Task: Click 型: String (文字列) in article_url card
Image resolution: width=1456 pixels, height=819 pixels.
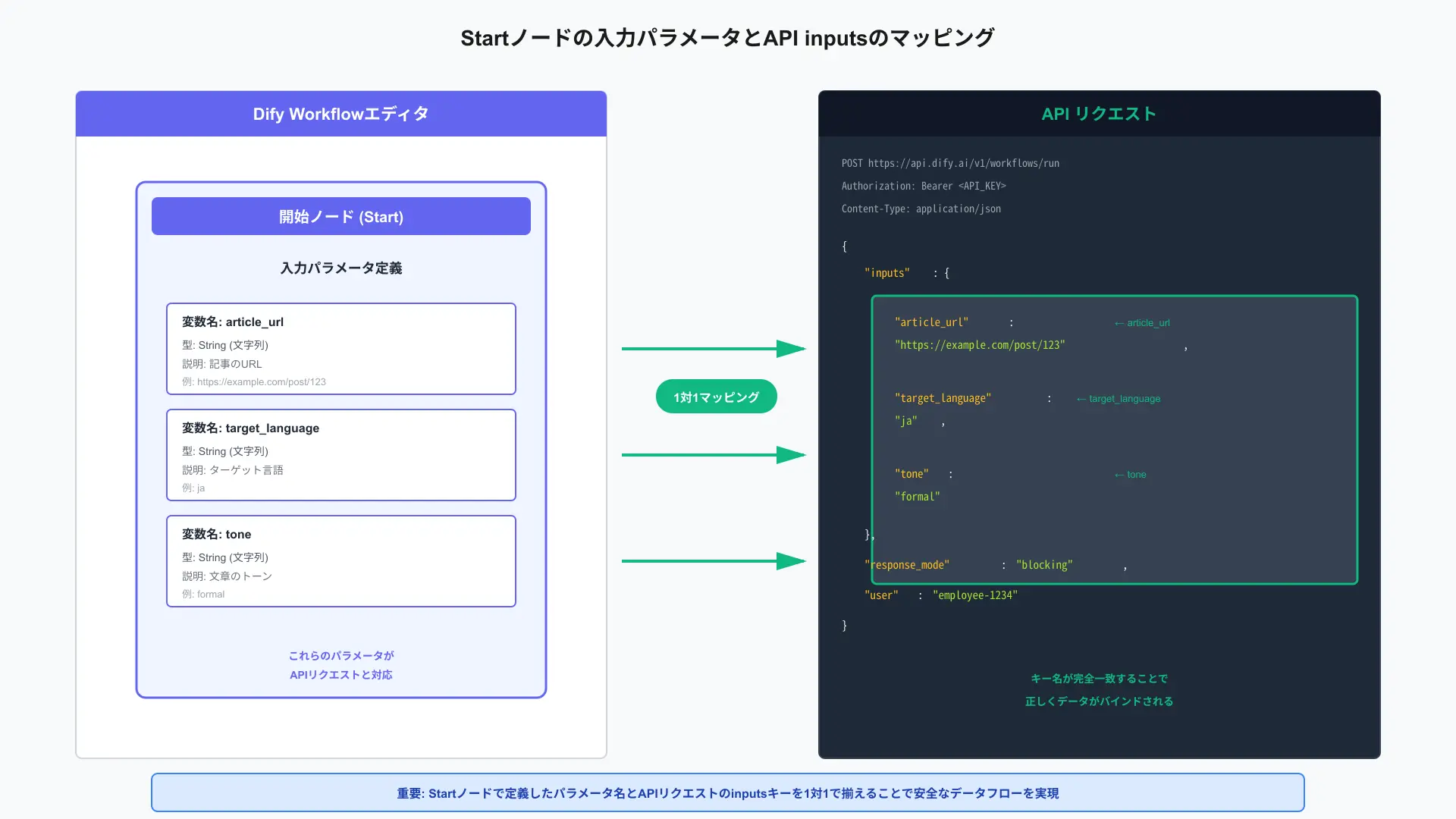Action: [x=225, y=345]
